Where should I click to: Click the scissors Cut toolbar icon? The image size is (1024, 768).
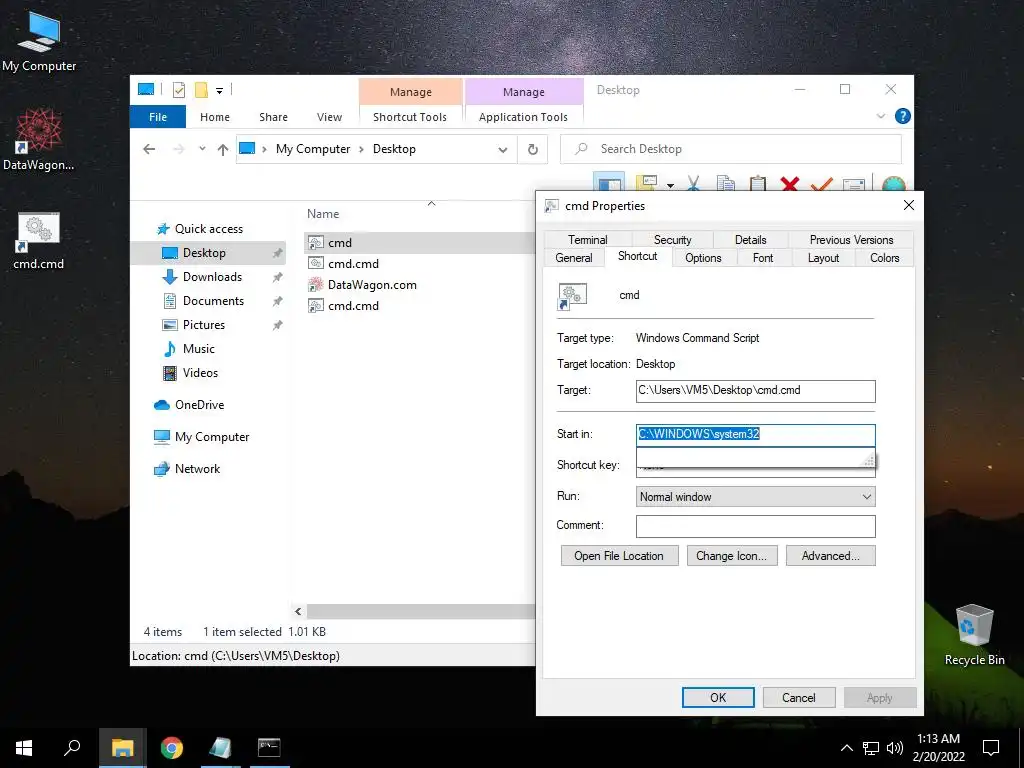click(694, 183)
